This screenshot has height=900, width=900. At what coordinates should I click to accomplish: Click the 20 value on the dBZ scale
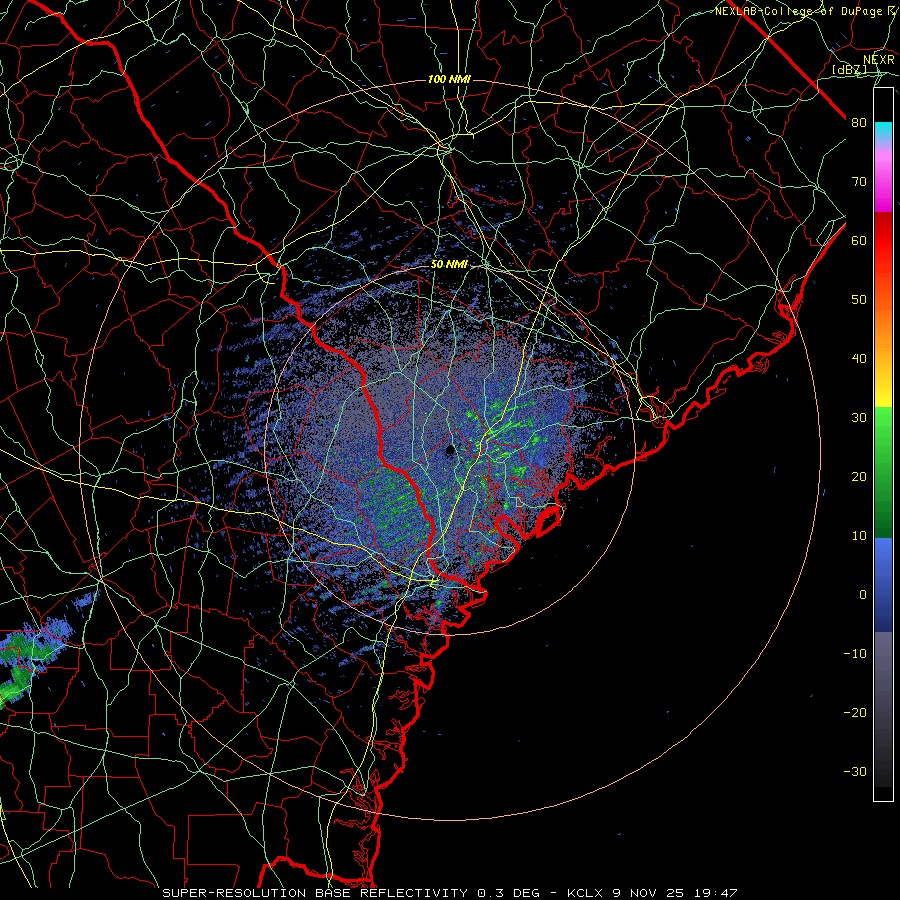coord(859,477)
